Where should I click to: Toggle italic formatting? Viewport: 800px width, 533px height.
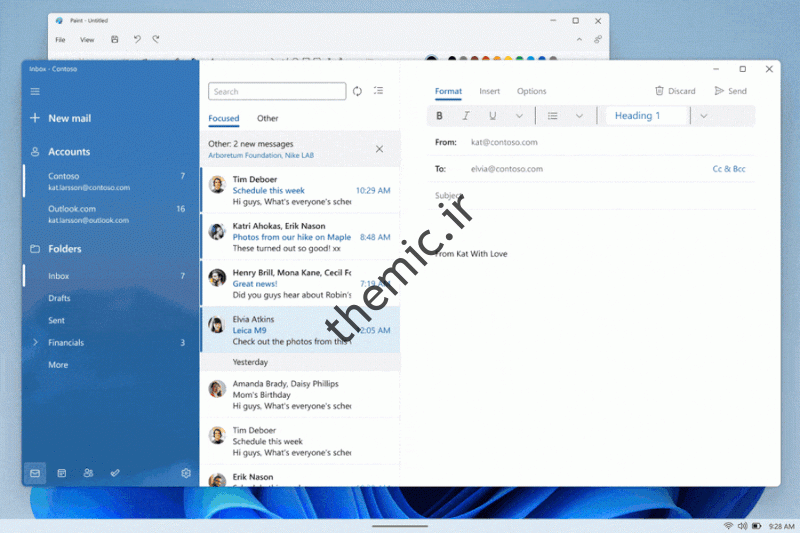point(466,116)
